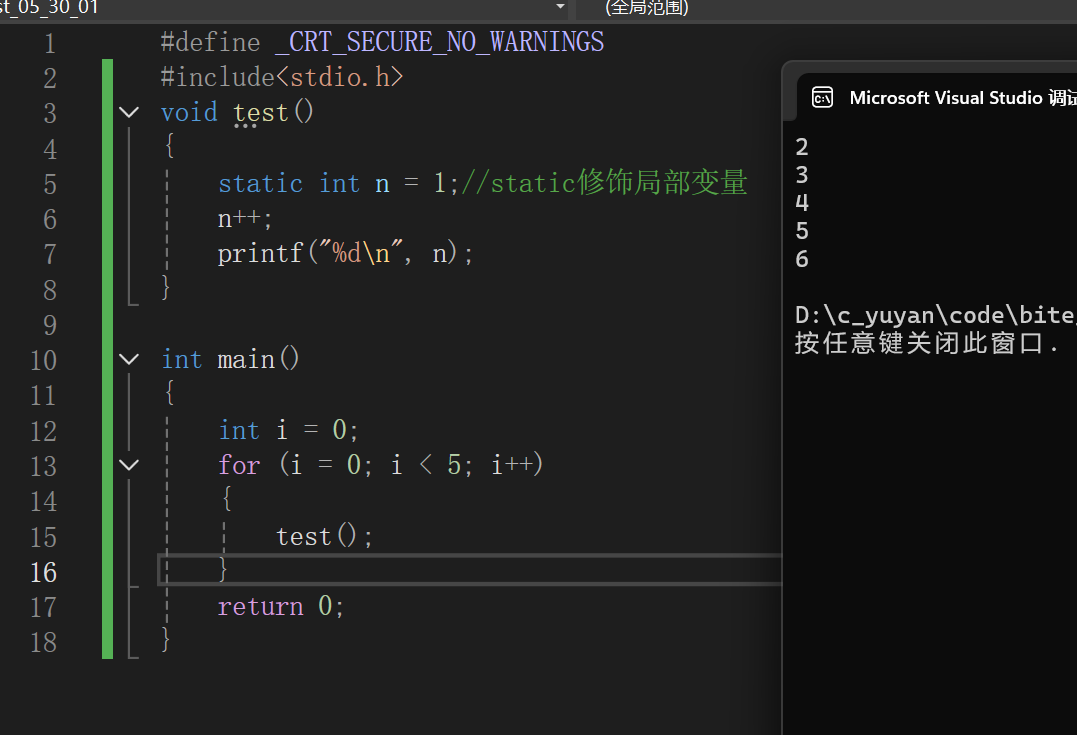Click the static int n = 1 declaration

click(338, 183)
